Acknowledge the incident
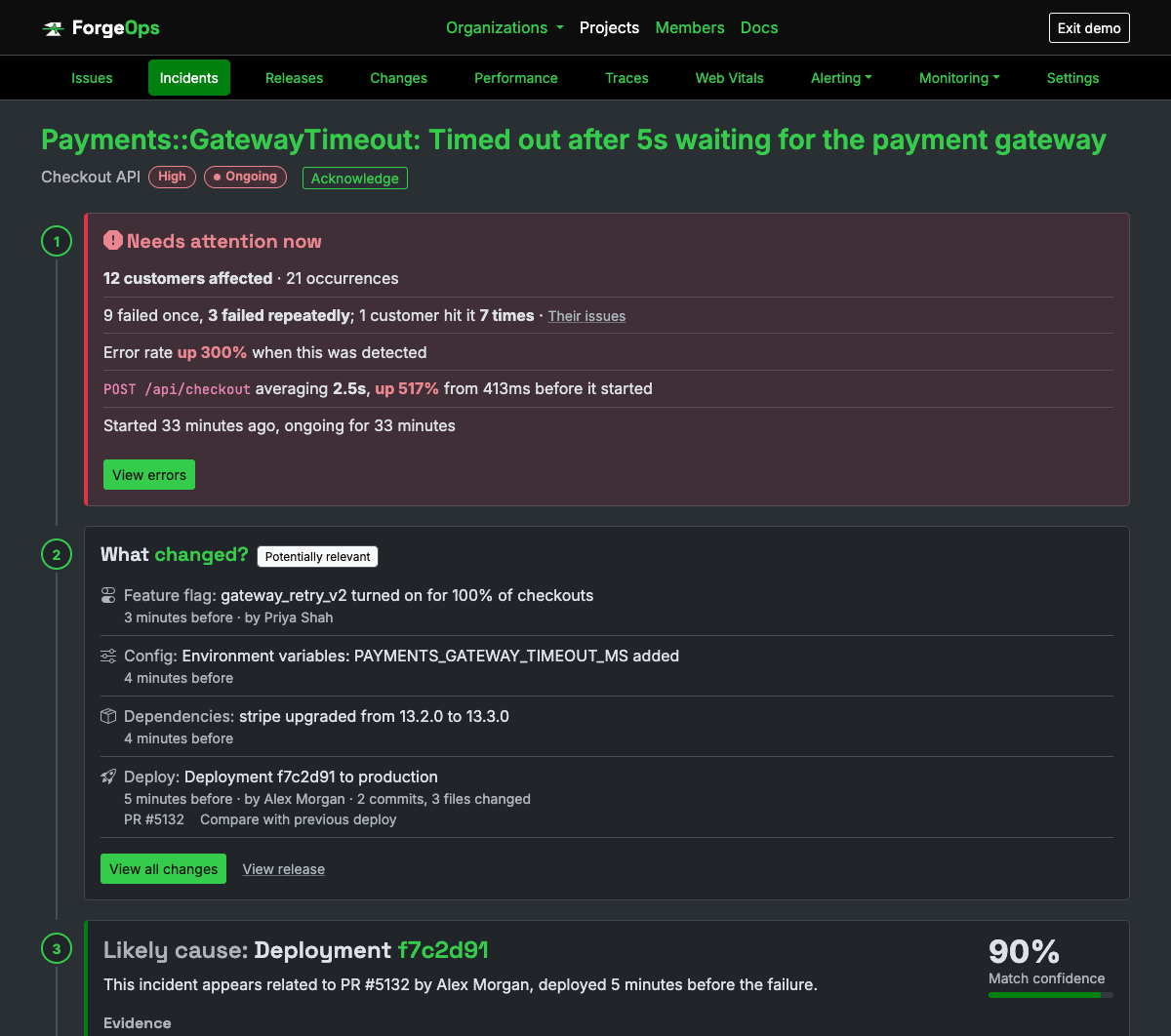The width and height of the screenshot is (1171, 1036). point(355,179)
